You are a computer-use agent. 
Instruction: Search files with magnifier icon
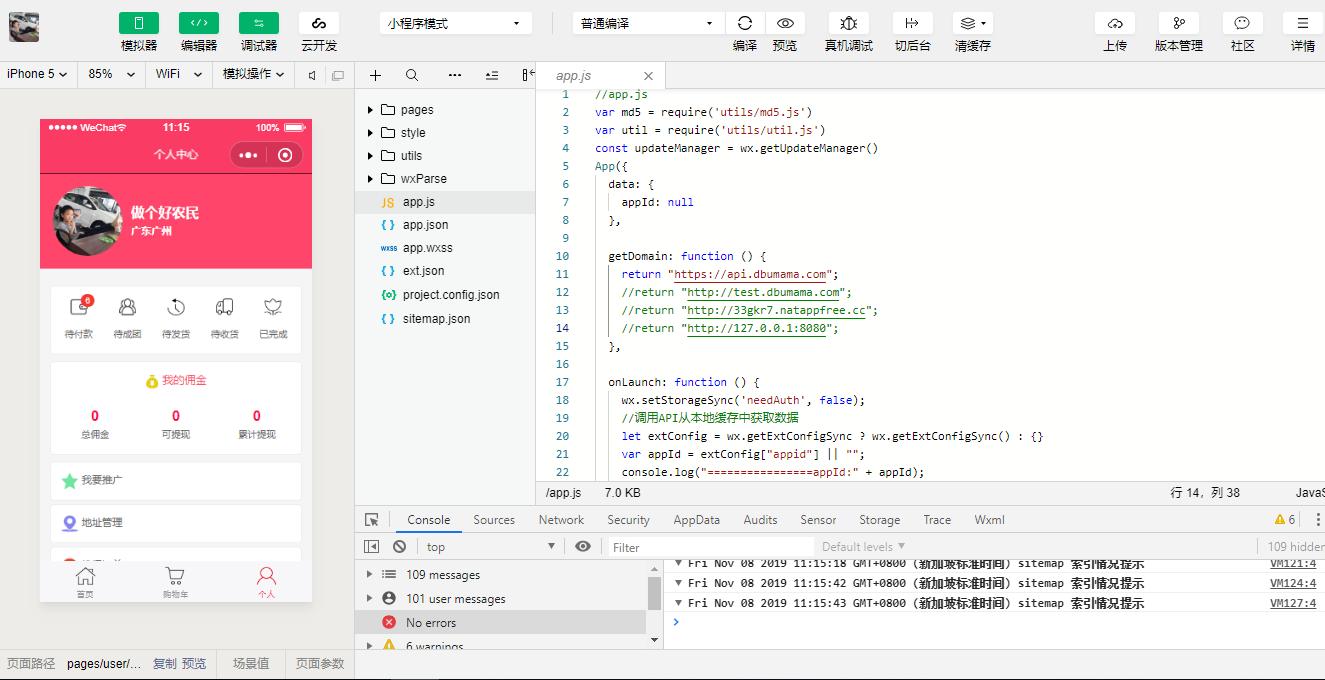pyautogui.click(x=412, y=75)
